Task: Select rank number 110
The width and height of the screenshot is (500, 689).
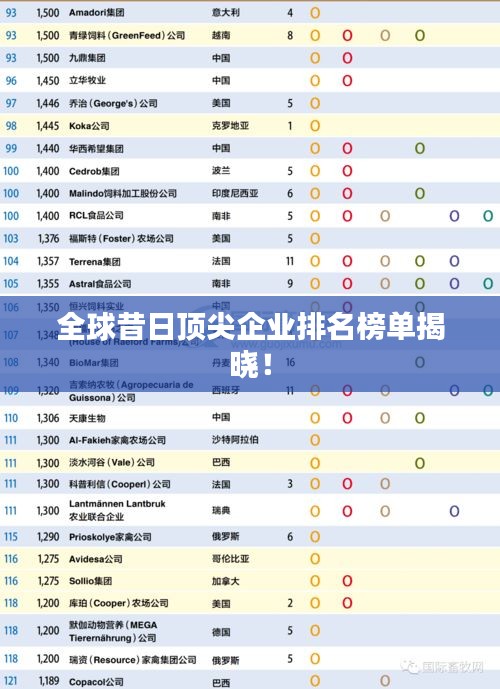Action: tap(11, 418)
